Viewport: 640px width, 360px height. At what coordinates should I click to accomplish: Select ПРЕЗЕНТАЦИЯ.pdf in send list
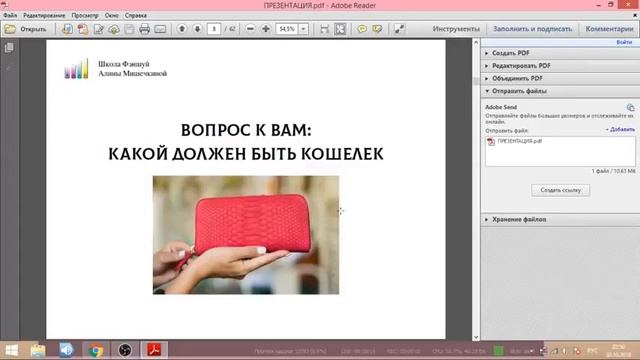click(520, 141)
